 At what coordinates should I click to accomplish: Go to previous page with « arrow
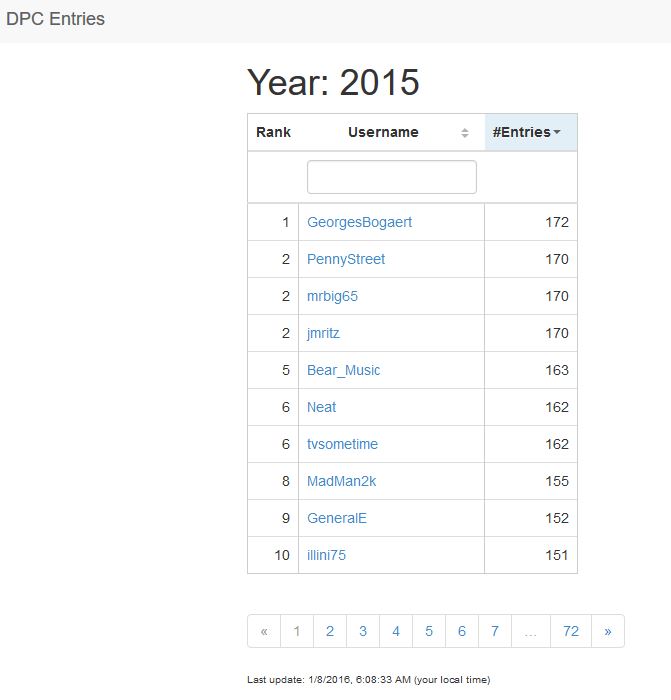click(x=264, y=631)
